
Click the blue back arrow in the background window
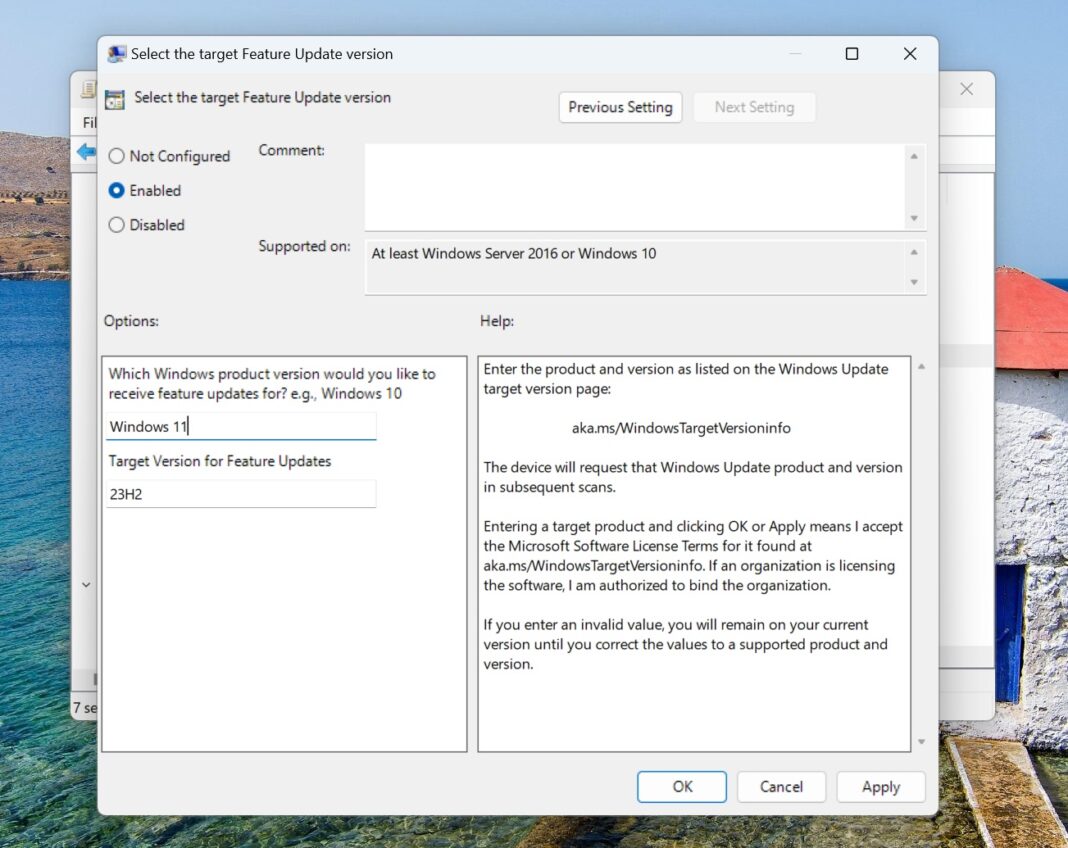88,153
